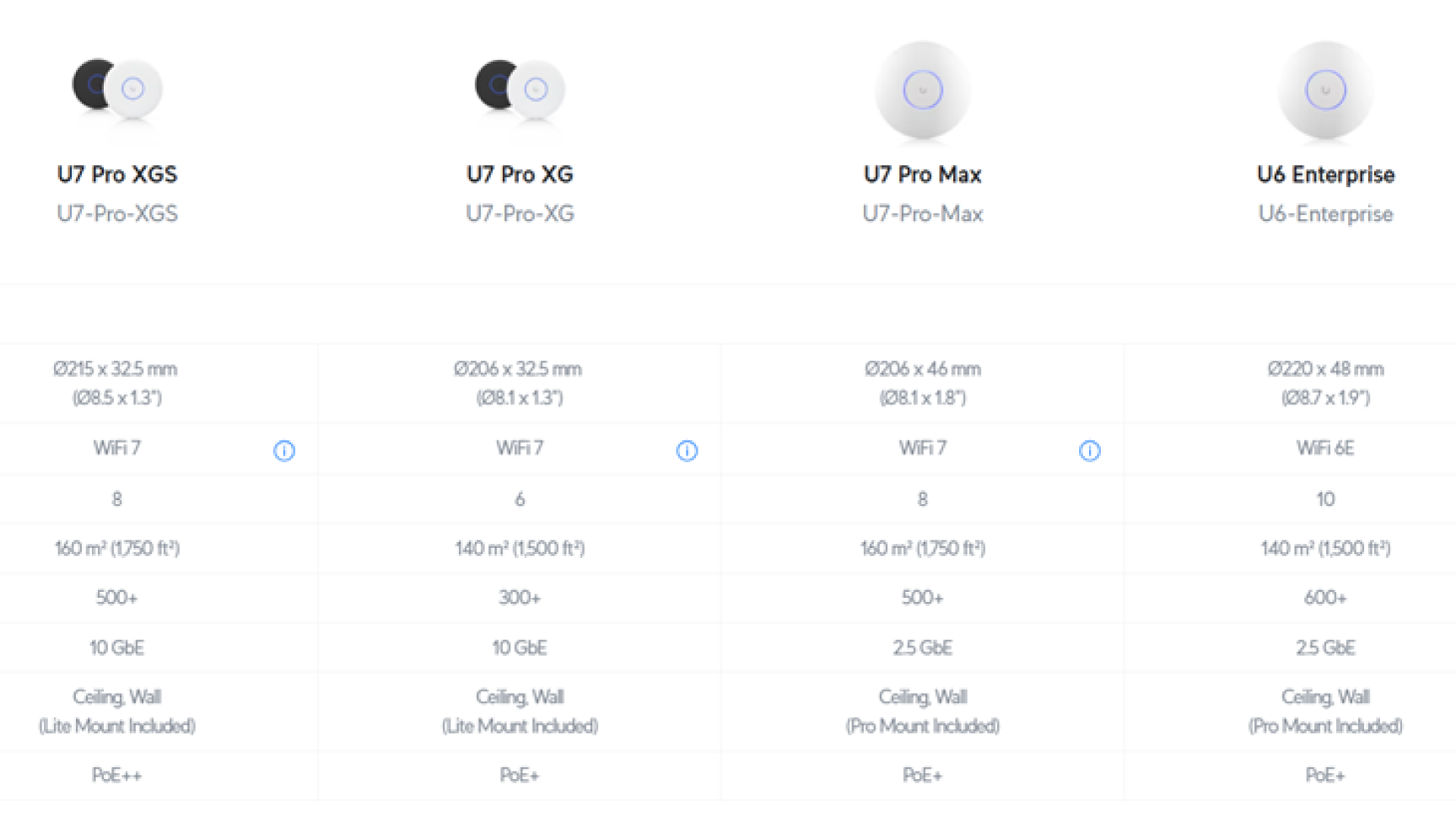The width and height of the screenshot is (1456, 817).
Task: Click the WiFi 6E cell for U6 Enterprise
Action: (x=1326, y=448)
